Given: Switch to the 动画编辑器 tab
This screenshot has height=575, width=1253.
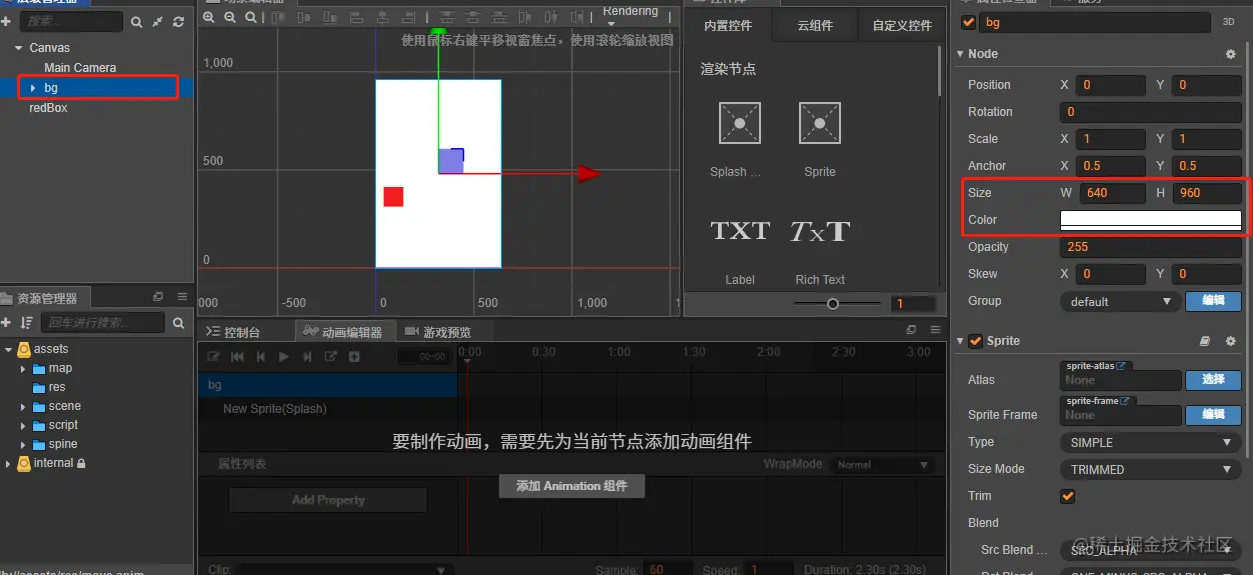Looking at the screenshot, I should click(343, 332).
